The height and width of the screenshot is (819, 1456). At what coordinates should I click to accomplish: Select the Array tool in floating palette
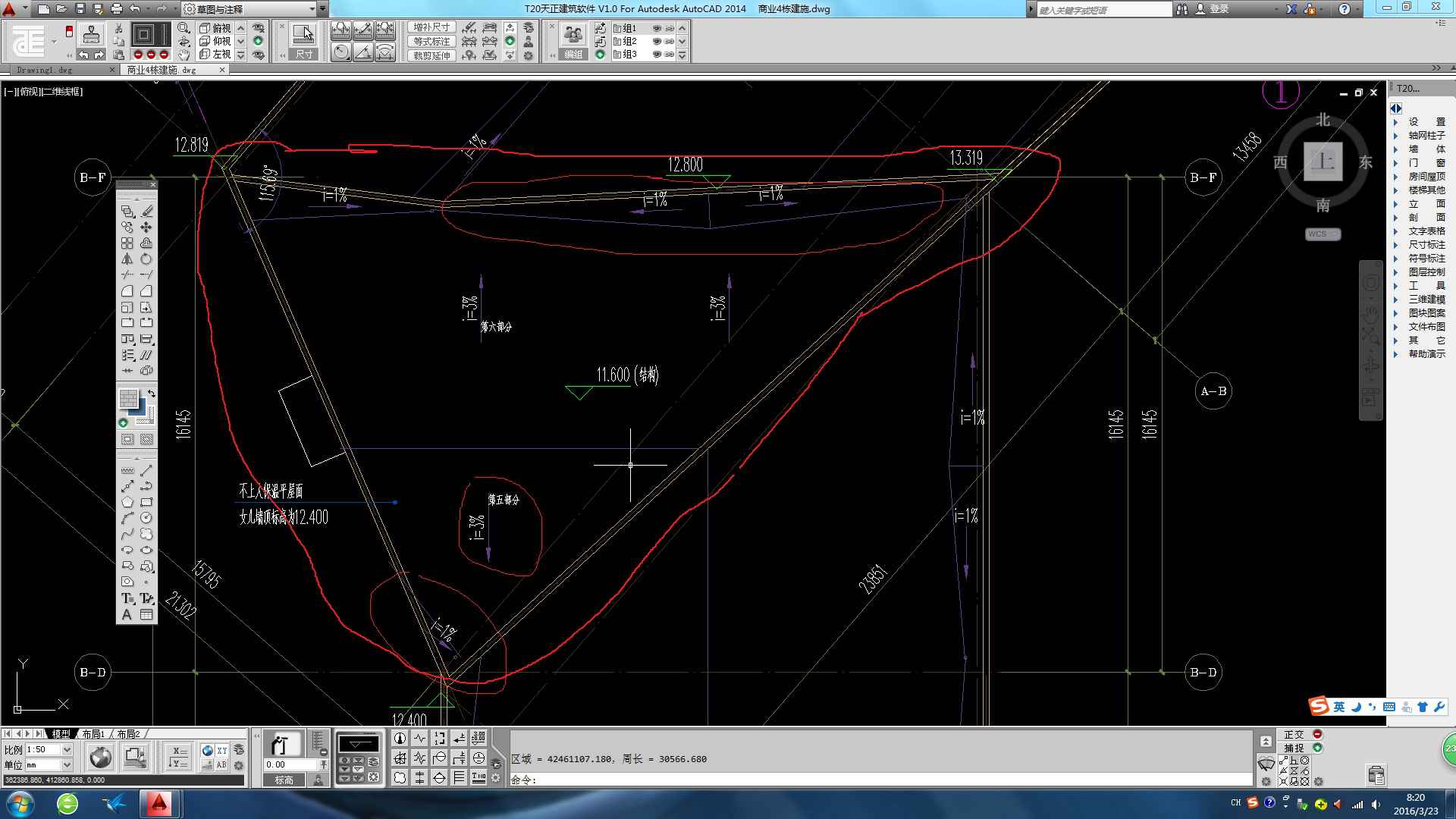click(127, 243)
